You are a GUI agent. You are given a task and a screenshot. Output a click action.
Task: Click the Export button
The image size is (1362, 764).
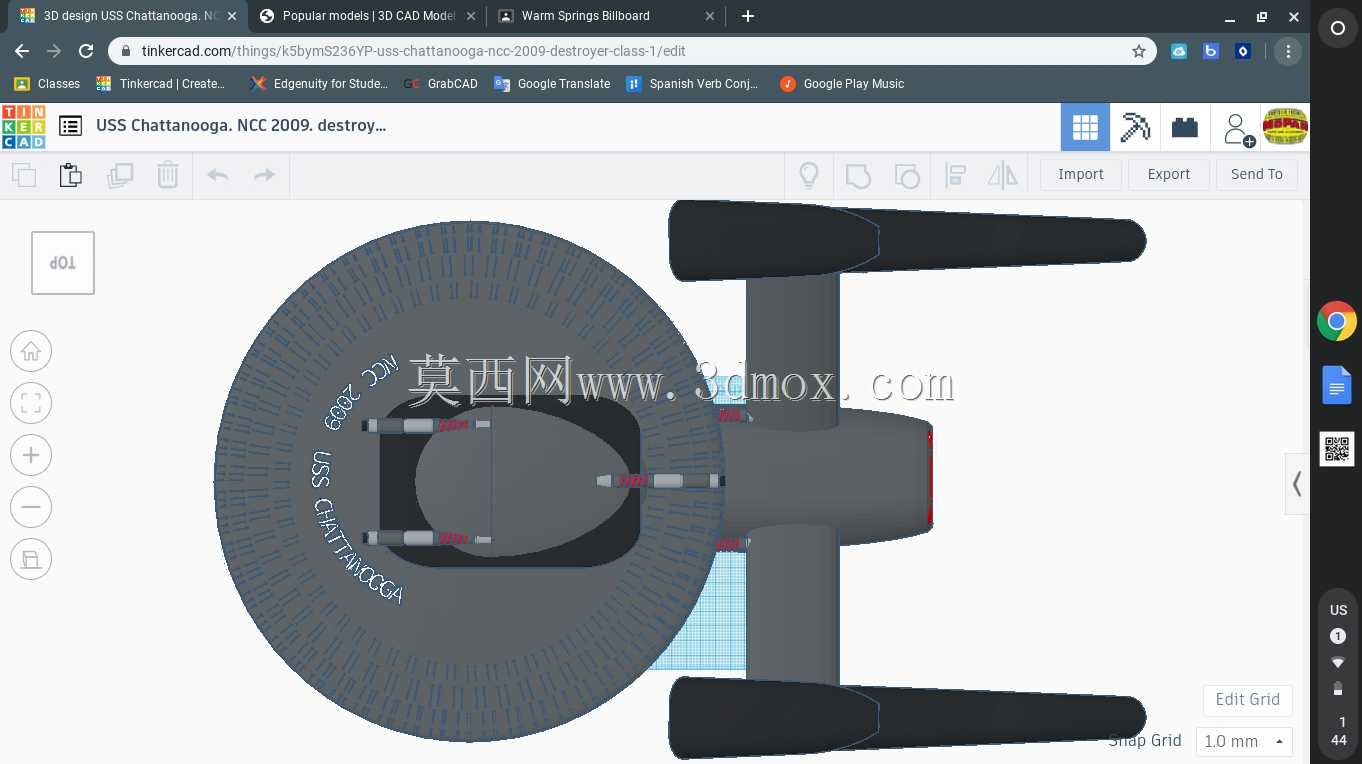1169,174
